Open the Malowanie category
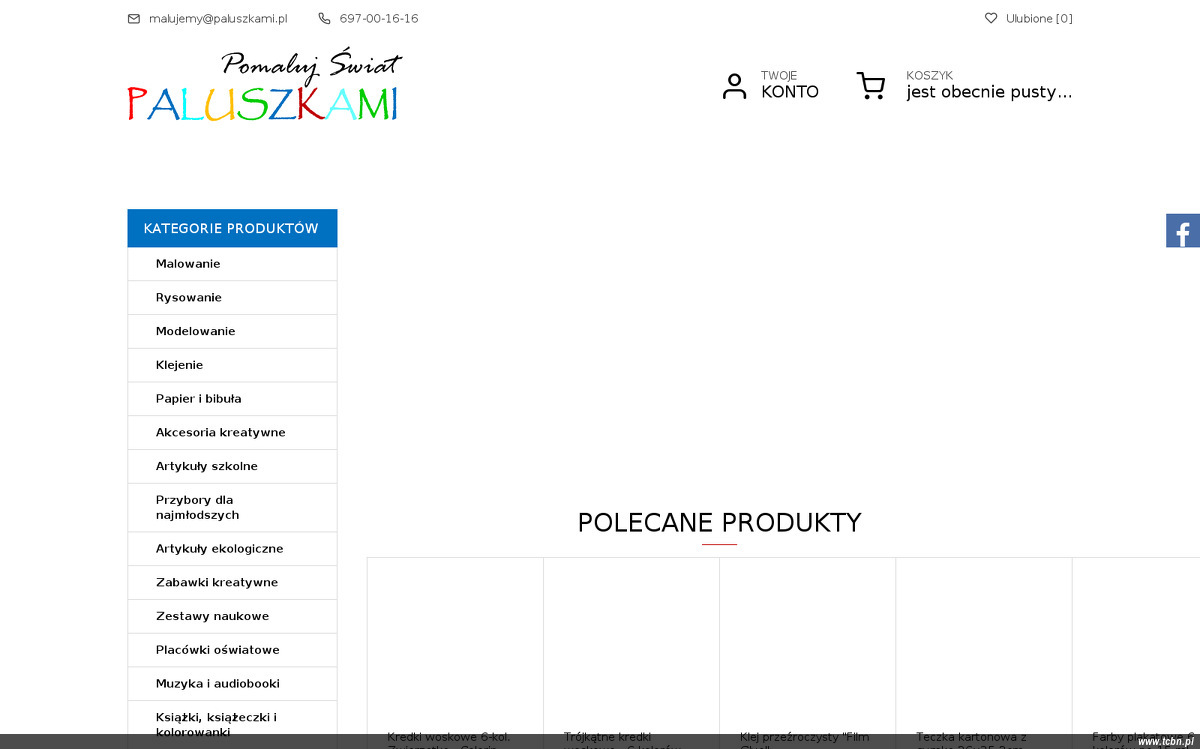The width and height of the screenshot is (1200, 749). [232, 264]
